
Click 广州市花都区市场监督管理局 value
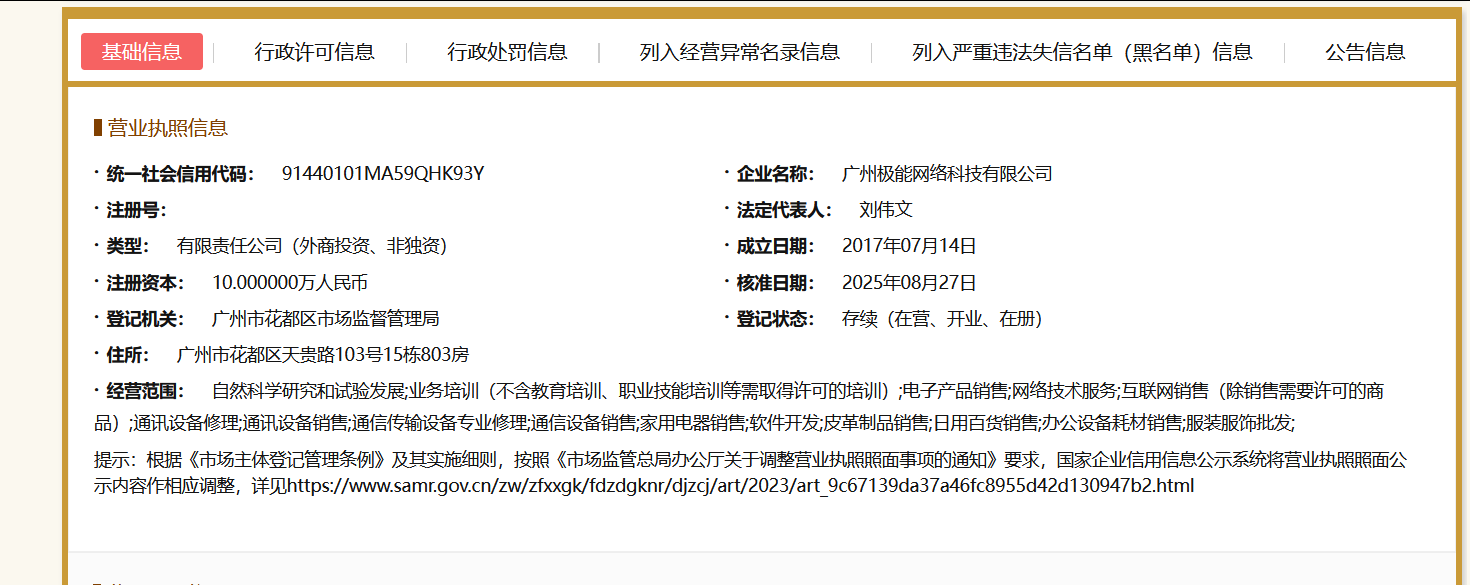(x=326, y=319)
